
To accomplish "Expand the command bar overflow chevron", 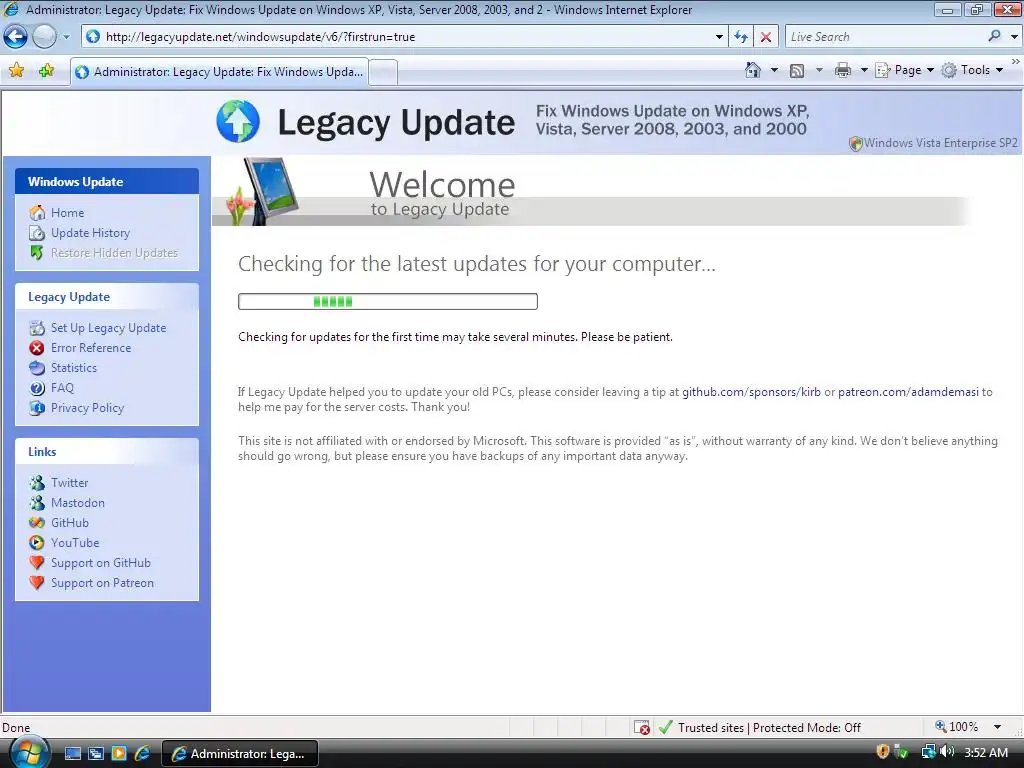I will [1016, 61].
